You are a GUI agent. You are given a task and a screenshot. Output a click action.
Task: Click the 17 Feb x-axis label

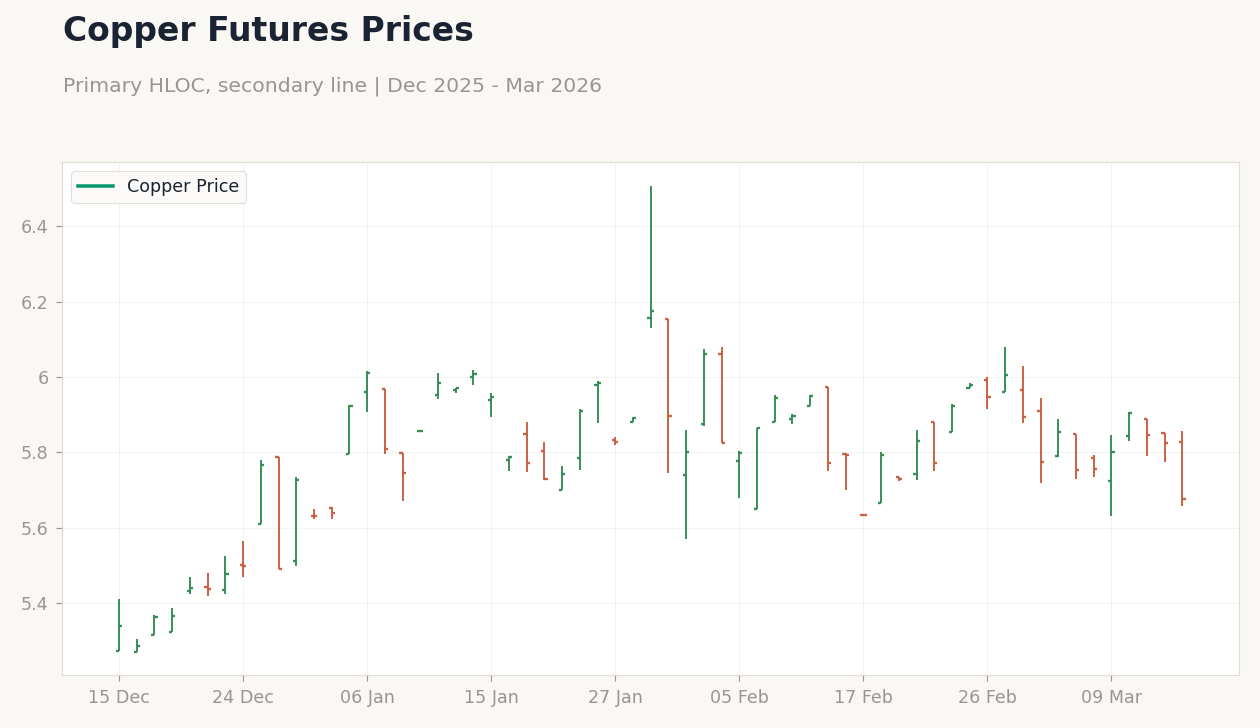[x=863, y=698]
